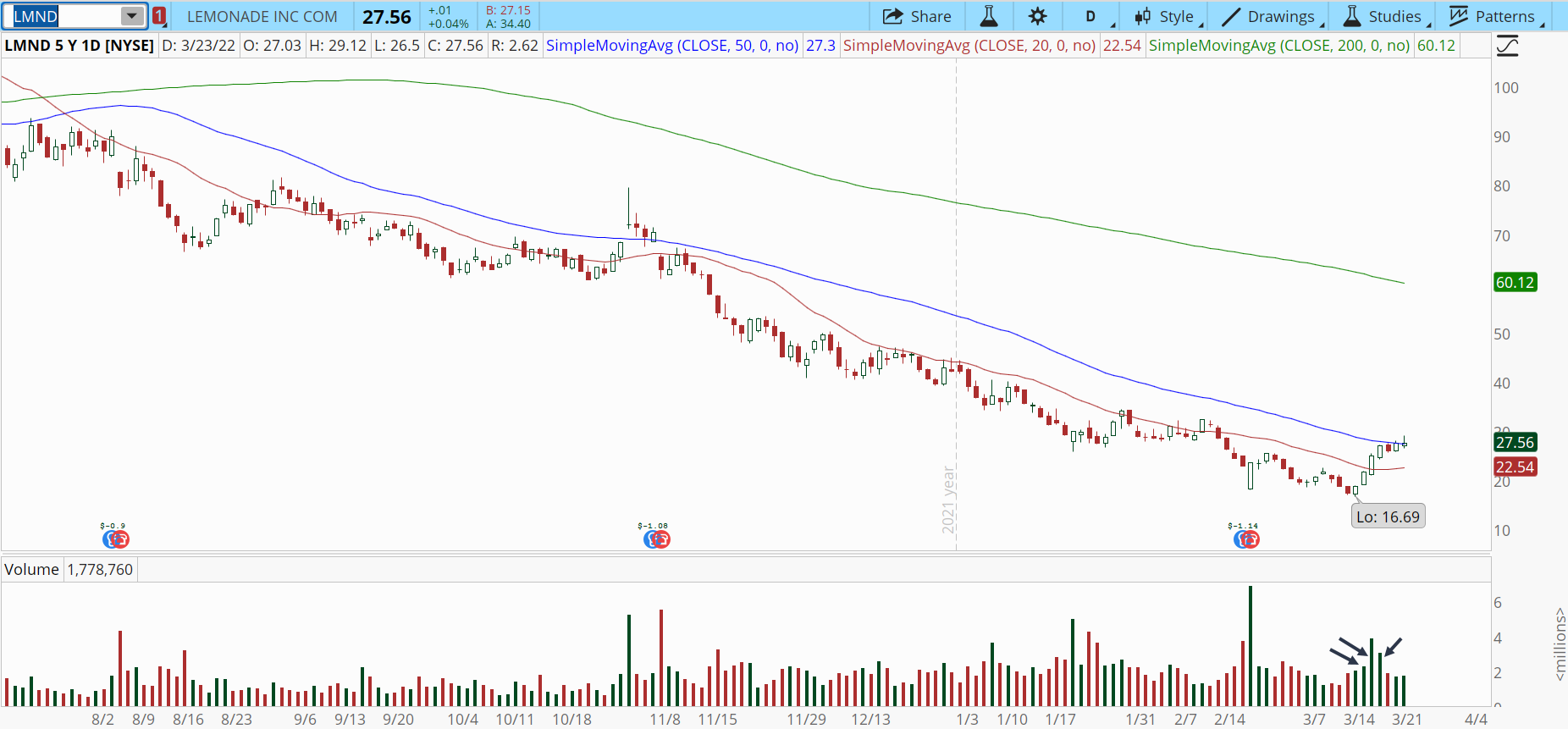Click the earnings event icon under $-1.14
The width and height of the screenshot is (1568, 729).
1246,539
